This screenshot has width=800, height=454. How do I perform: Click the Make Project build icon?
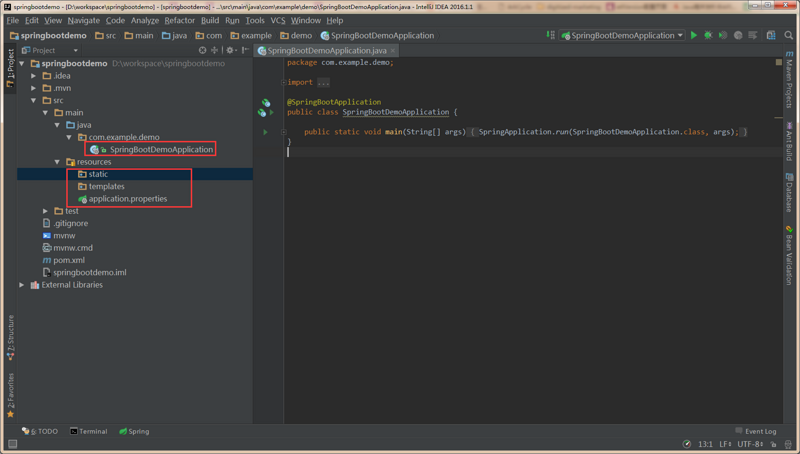[x=551, y=35]
